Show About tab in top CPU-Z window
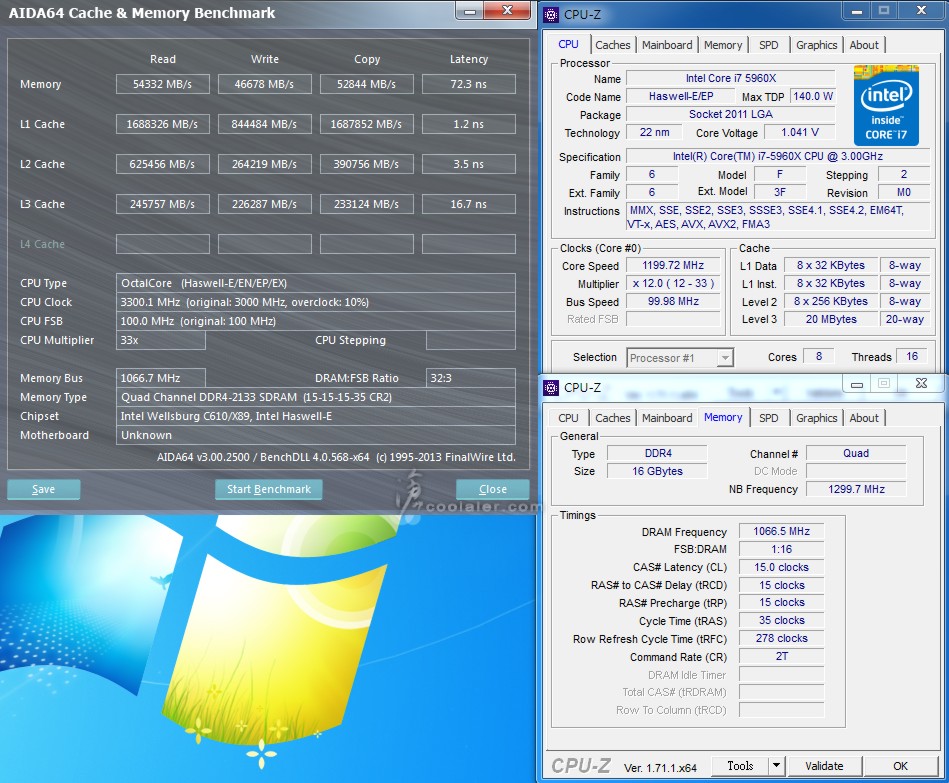The height and width of the screenshot is (783, 949). pyautogui.click(x=864, y=45)
